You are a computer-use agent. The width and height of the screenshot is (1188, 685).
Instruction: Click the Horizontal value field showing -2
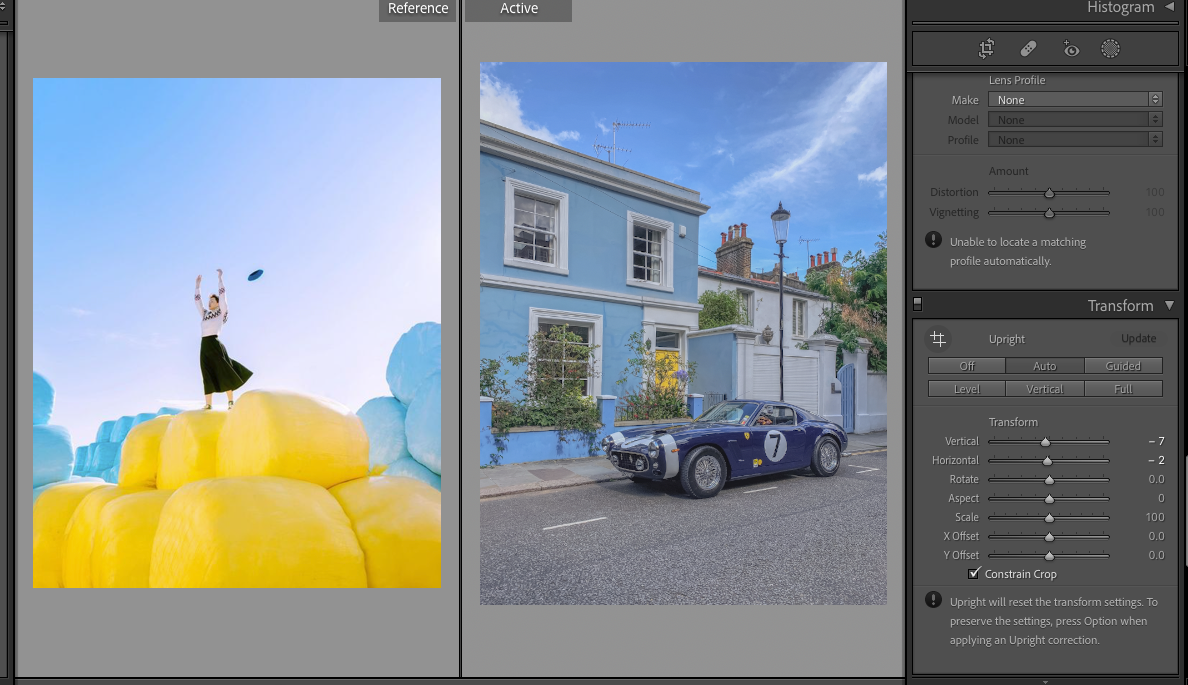click(1156, 460)
